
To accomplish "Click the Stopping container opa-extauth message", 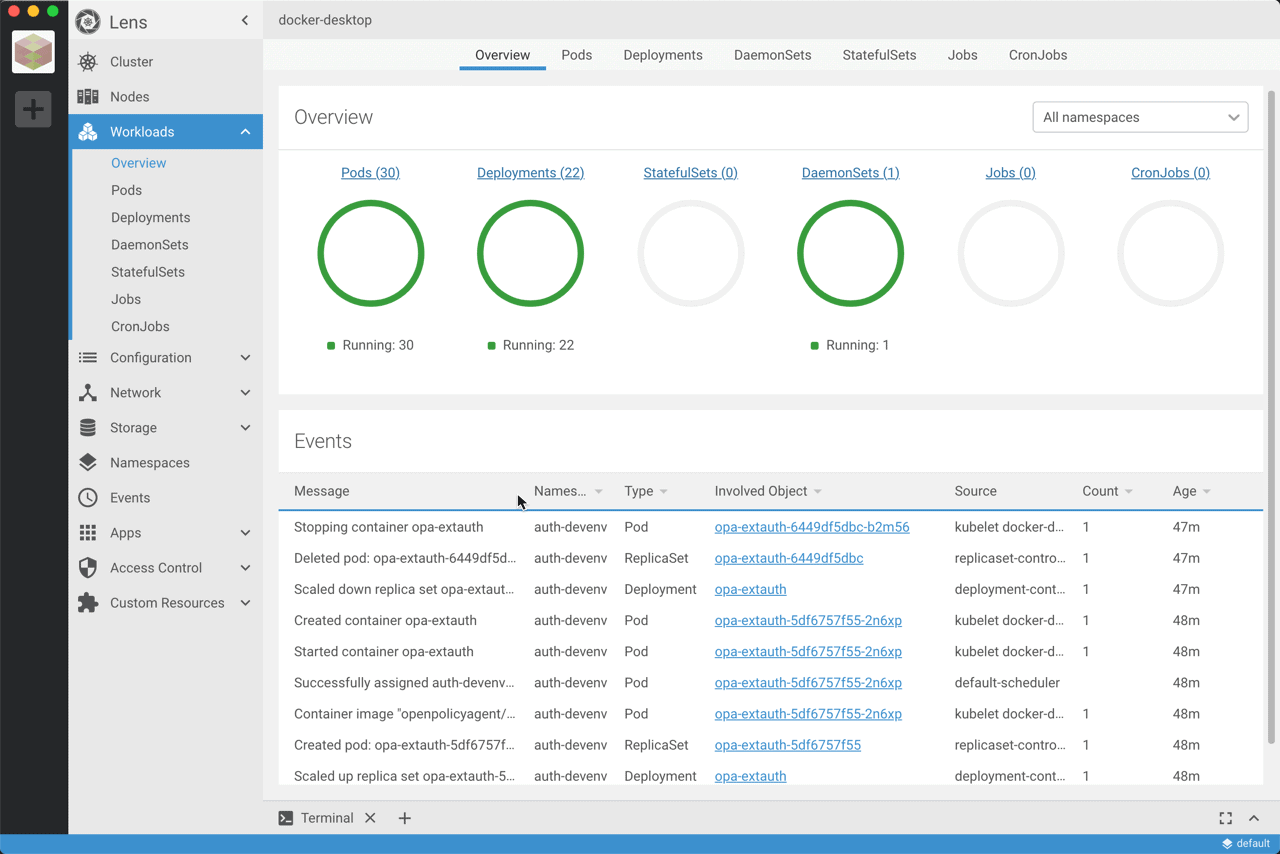I will pyautogui.click(x=388, y=527).
